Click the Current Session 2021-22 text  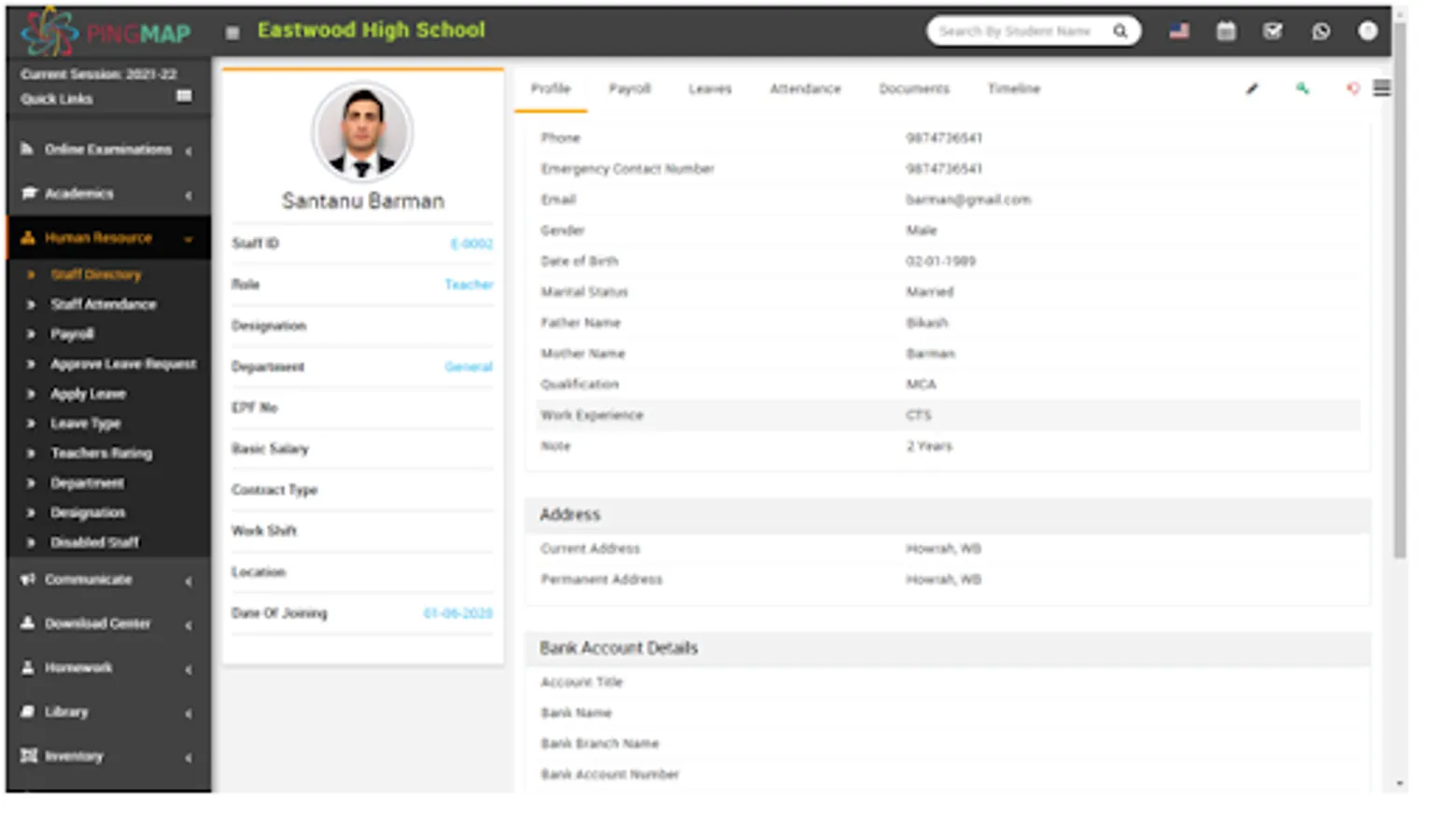[x=99, y=74]
